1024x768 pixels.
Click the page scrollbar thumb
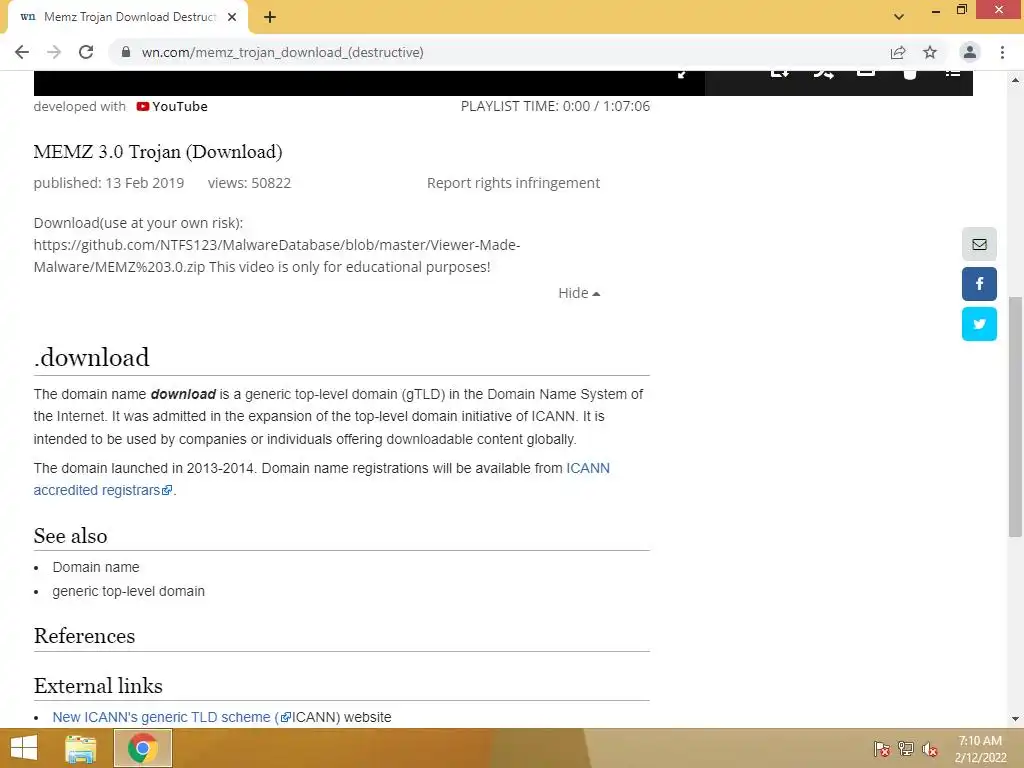[x=1015, y=417]
